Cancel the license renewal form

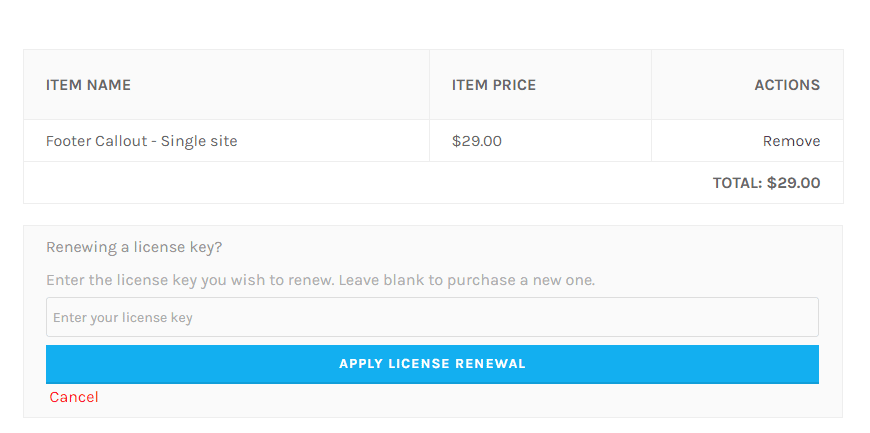click(x=74, y=397)
